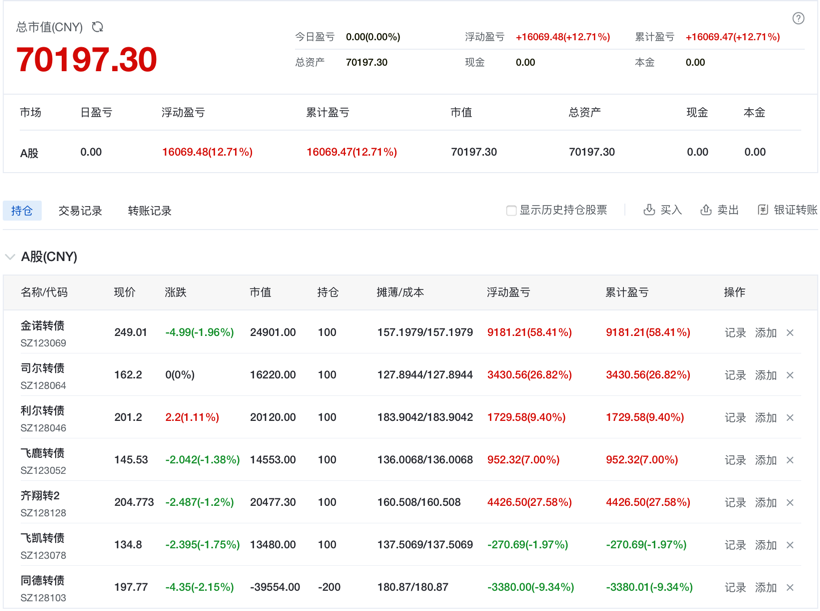Screen dimensions: 820x611
Task: Click 添加 for 飞鹿转债
Action: point(766,460)
